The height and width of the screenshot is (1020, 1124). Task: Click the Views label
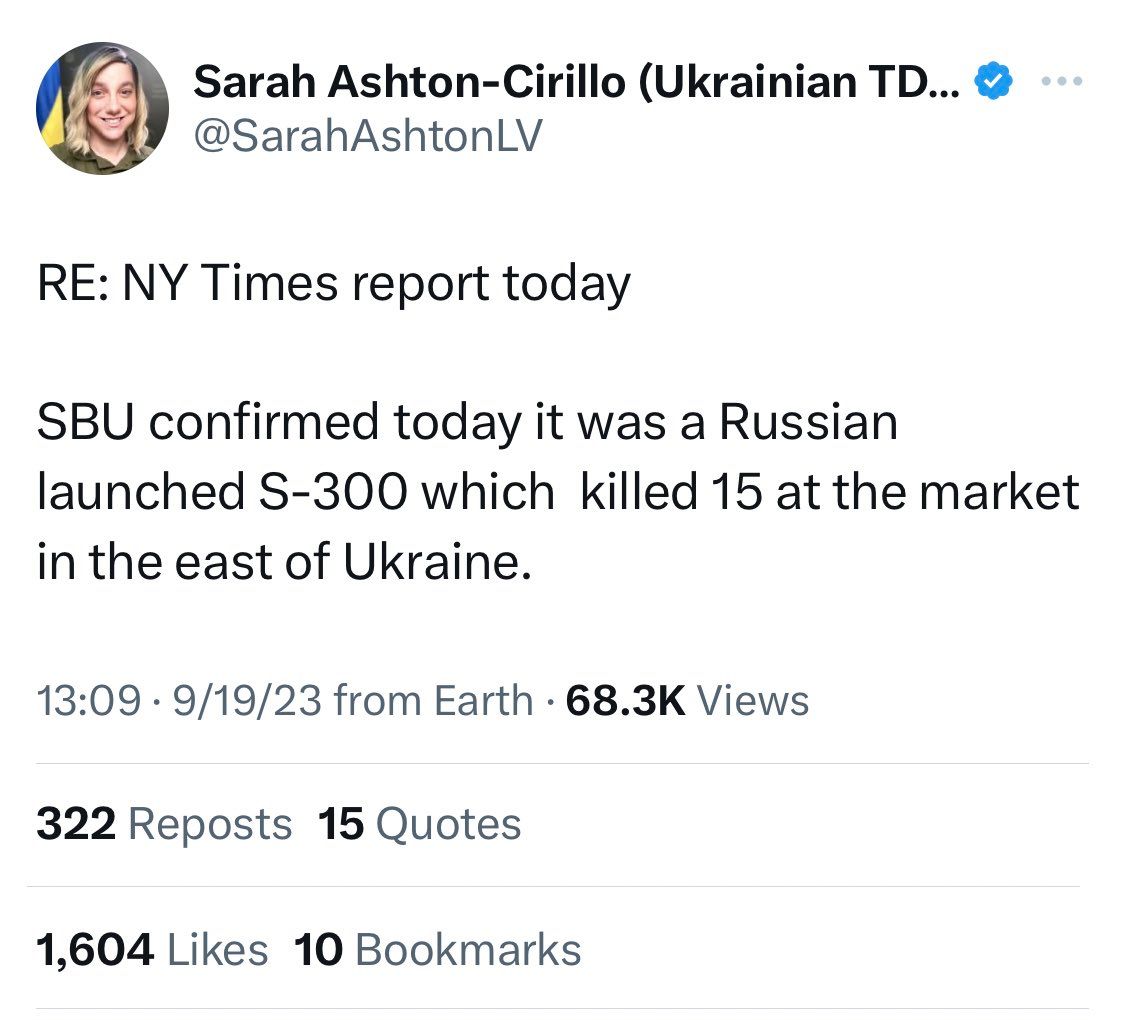[x=757, y=700]
